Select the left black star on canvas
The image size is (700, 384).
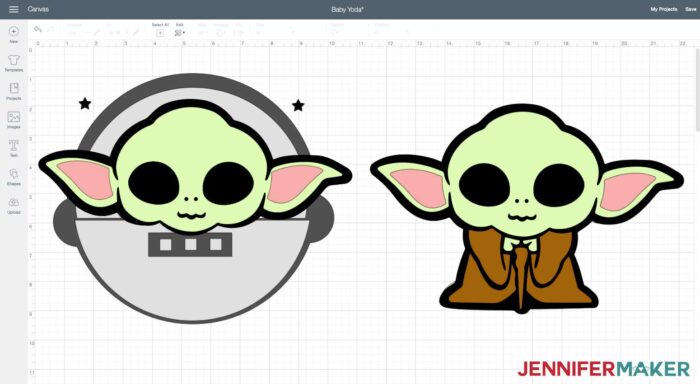[85, 104]
